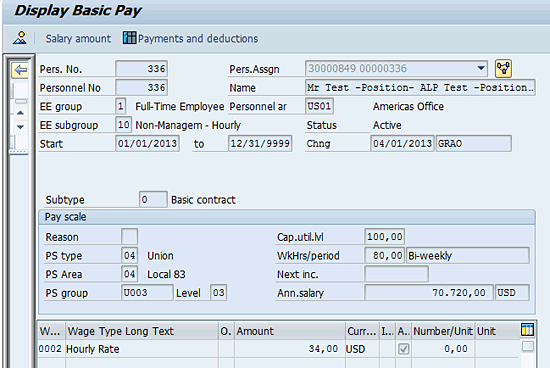The image size is (550, 368).
Task: Expand the Pers.Assgn dropdown arrow
Action: pyautogui.click(x=481, y=68)
